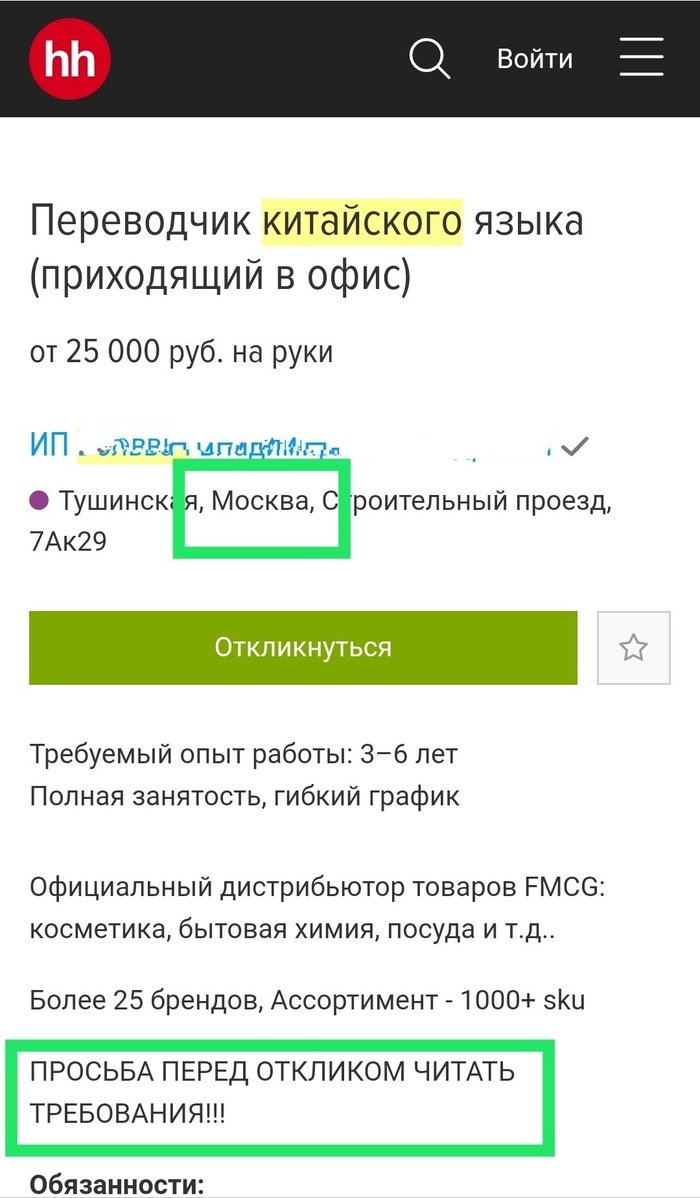Click the Откликнуться button
The image size is (700, 1198).
(x=303, y=648)
